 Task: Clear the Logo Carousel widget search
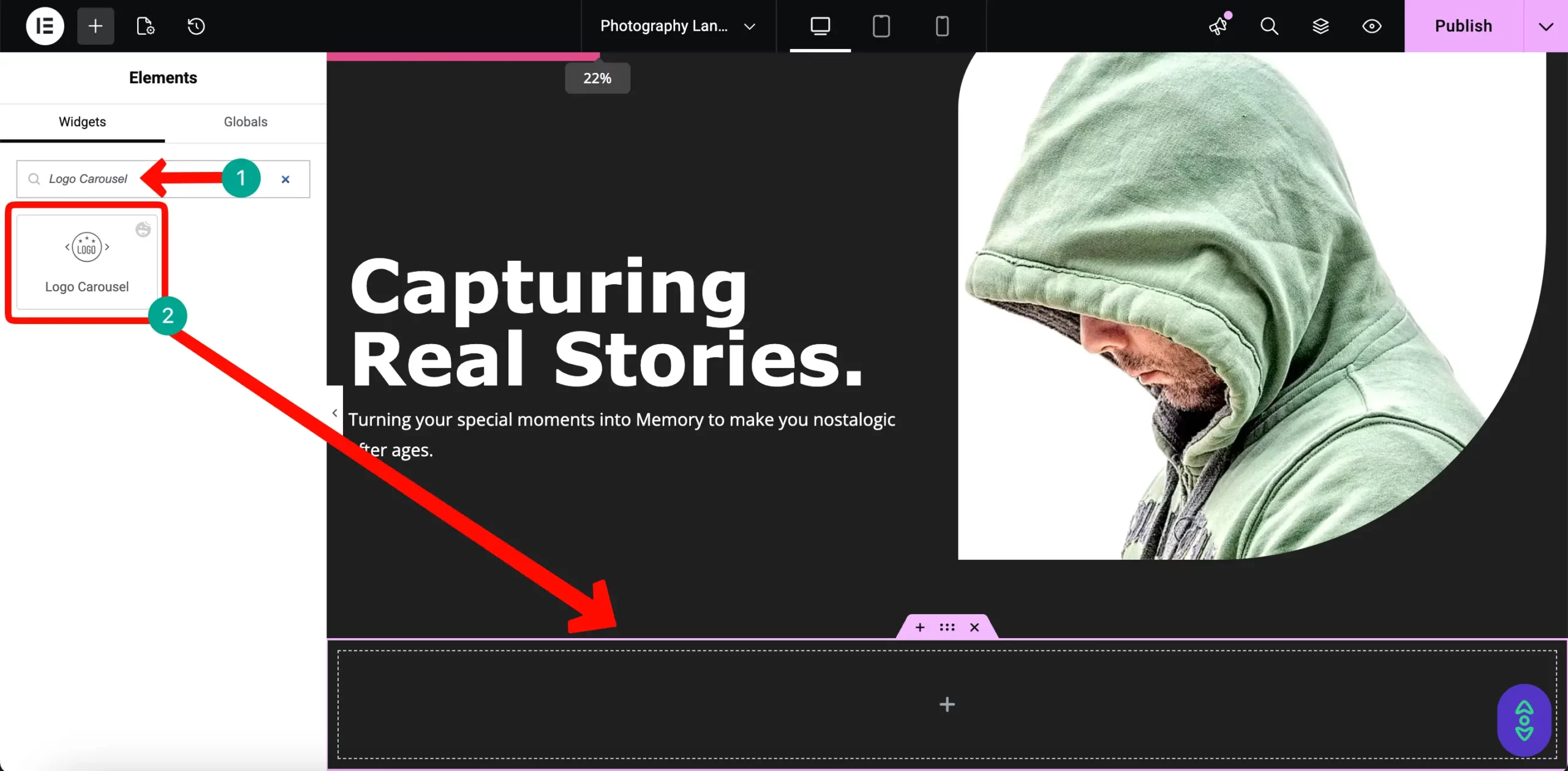285,179
